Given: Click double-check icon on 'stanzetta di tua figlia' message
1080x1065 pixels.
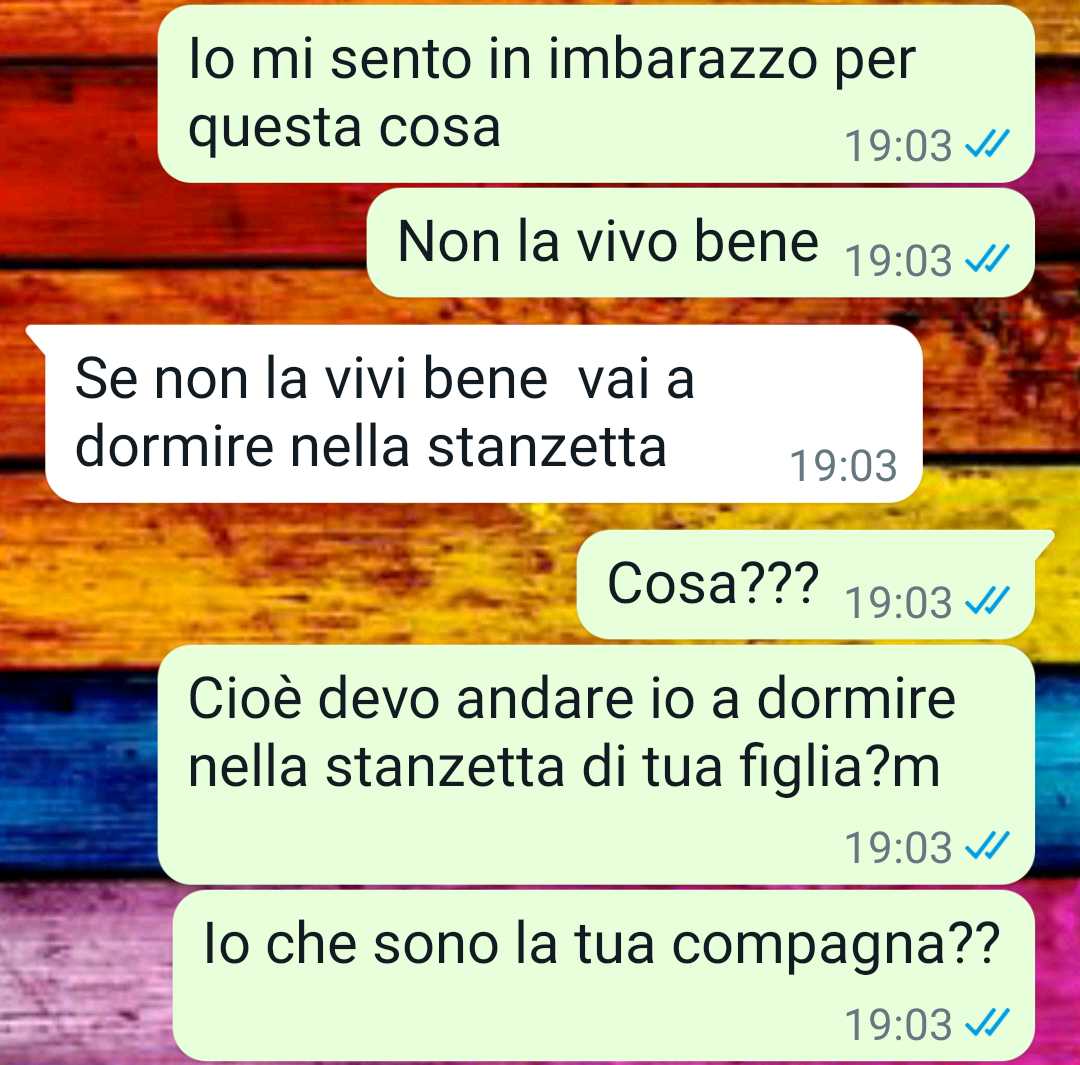Looking at the screenshot, I should (x=987, y=847).
